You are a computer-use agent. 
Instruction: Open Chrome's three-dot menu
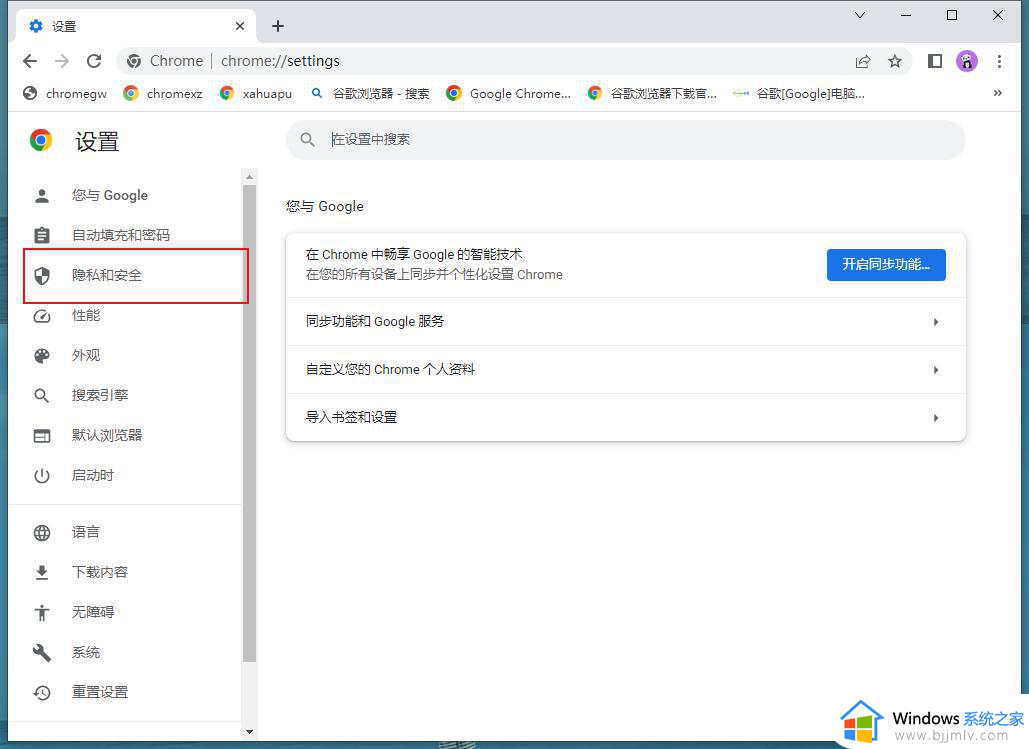[x=999, y=61]
